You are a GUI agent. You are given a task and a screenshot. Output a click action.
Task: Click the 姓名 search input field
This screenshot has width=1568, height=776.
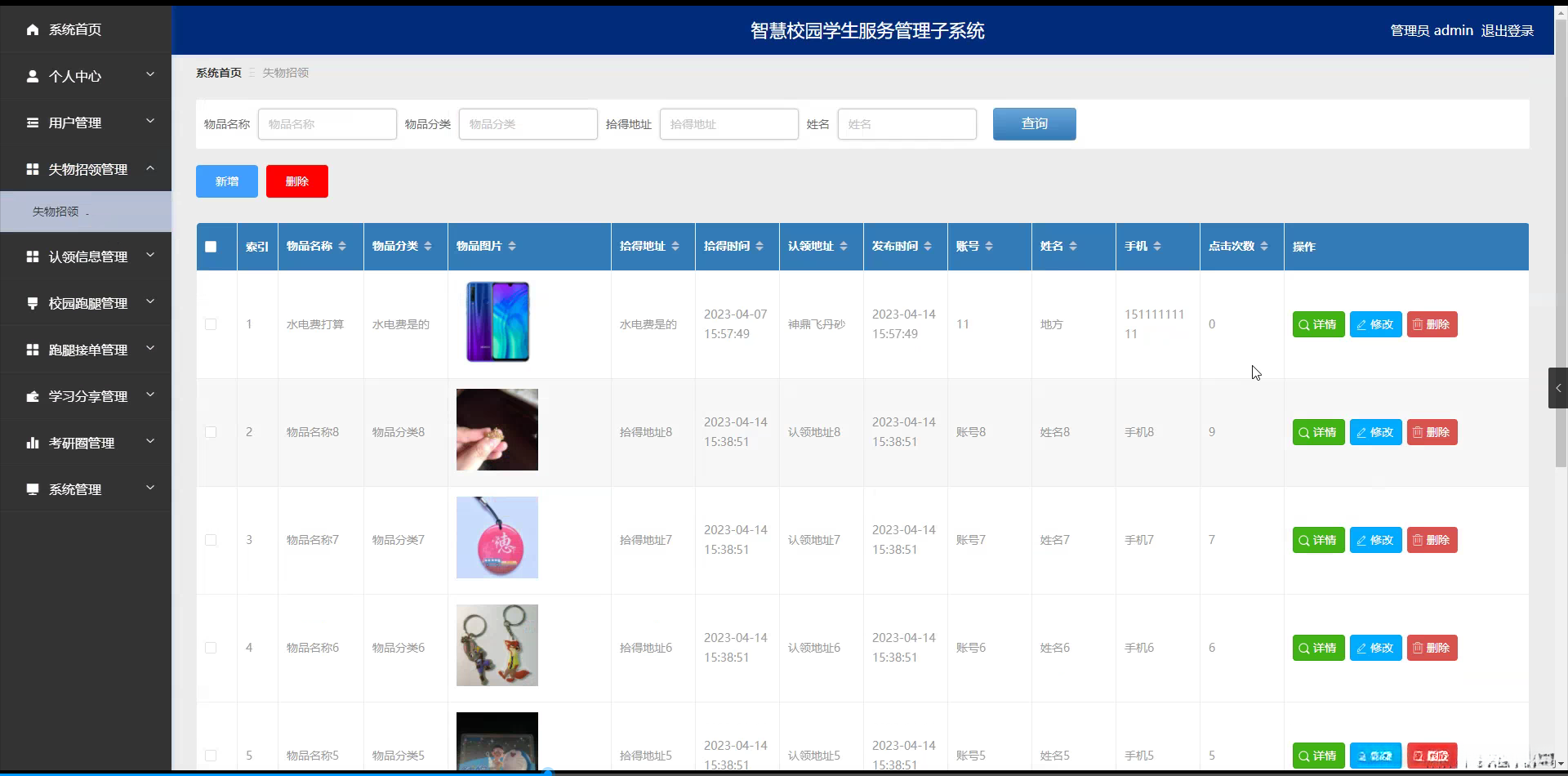click(x=907, y=124)
